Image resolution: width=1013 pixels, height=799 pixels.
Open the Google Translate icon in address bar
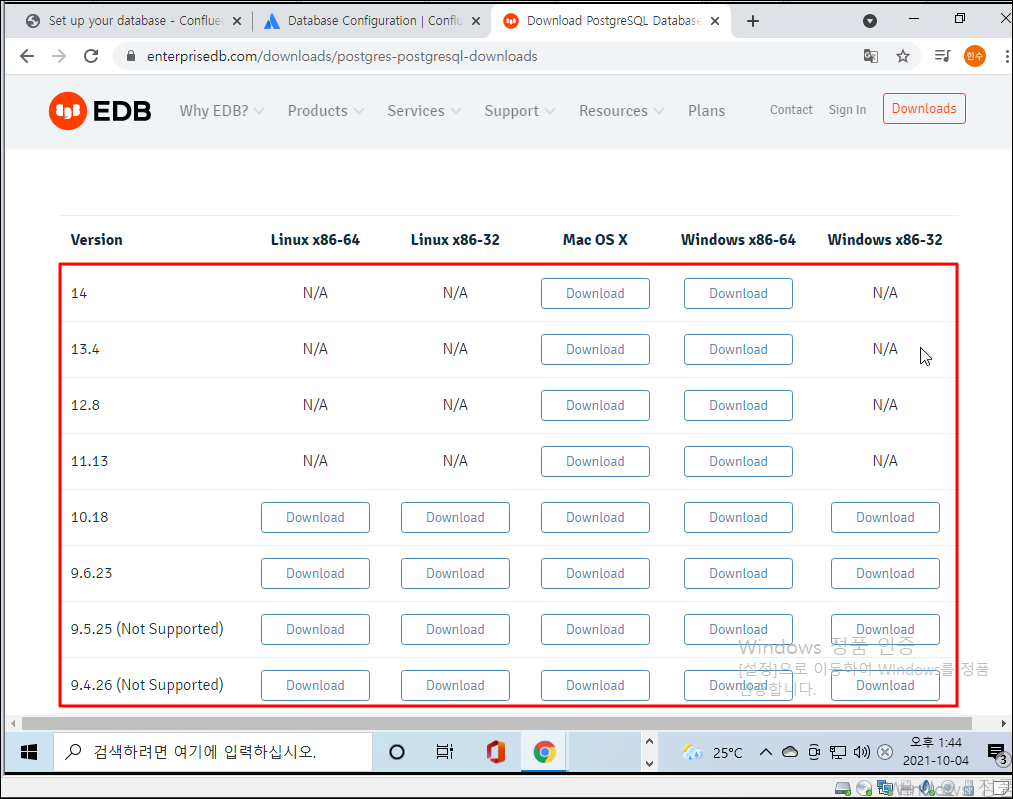click(x=870, y=56)
